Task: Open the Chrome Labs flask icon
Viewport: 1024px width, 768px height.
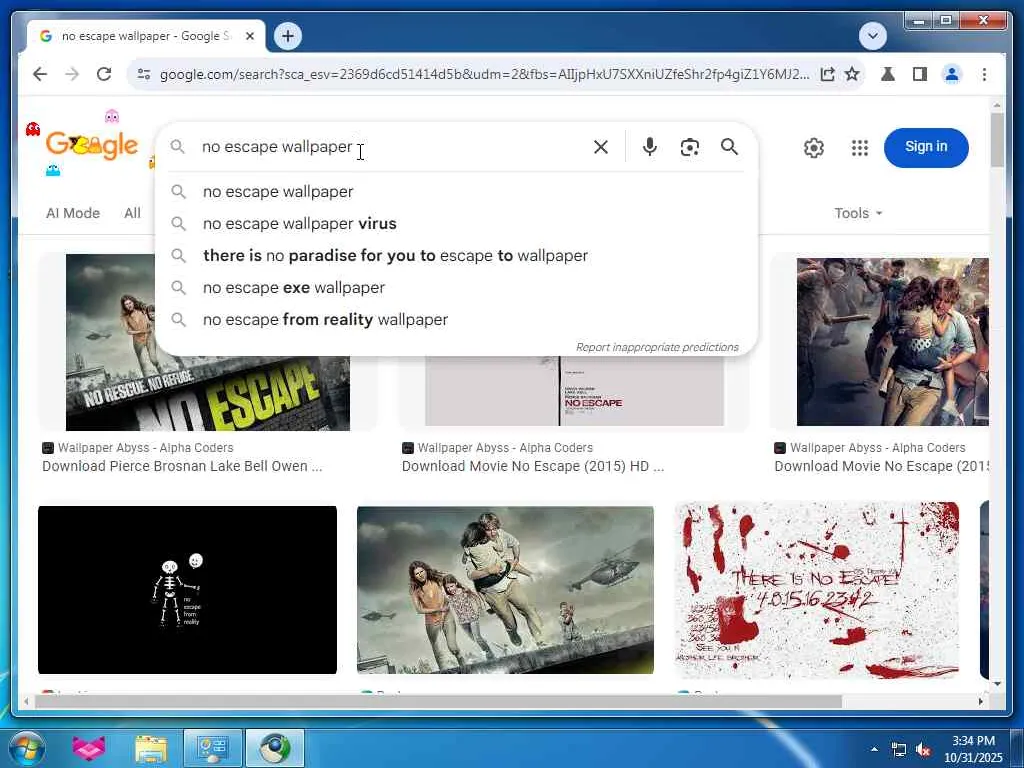Action: [x=888, y=74]
